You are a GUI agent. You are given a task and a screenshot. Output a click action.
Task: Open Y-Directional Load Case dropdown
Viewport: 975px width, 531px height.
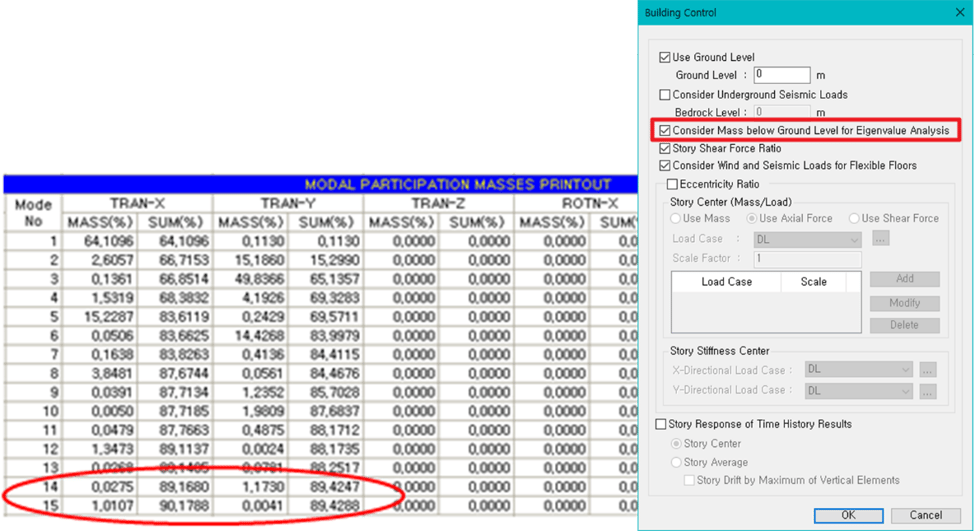click(x=858, y=391)
